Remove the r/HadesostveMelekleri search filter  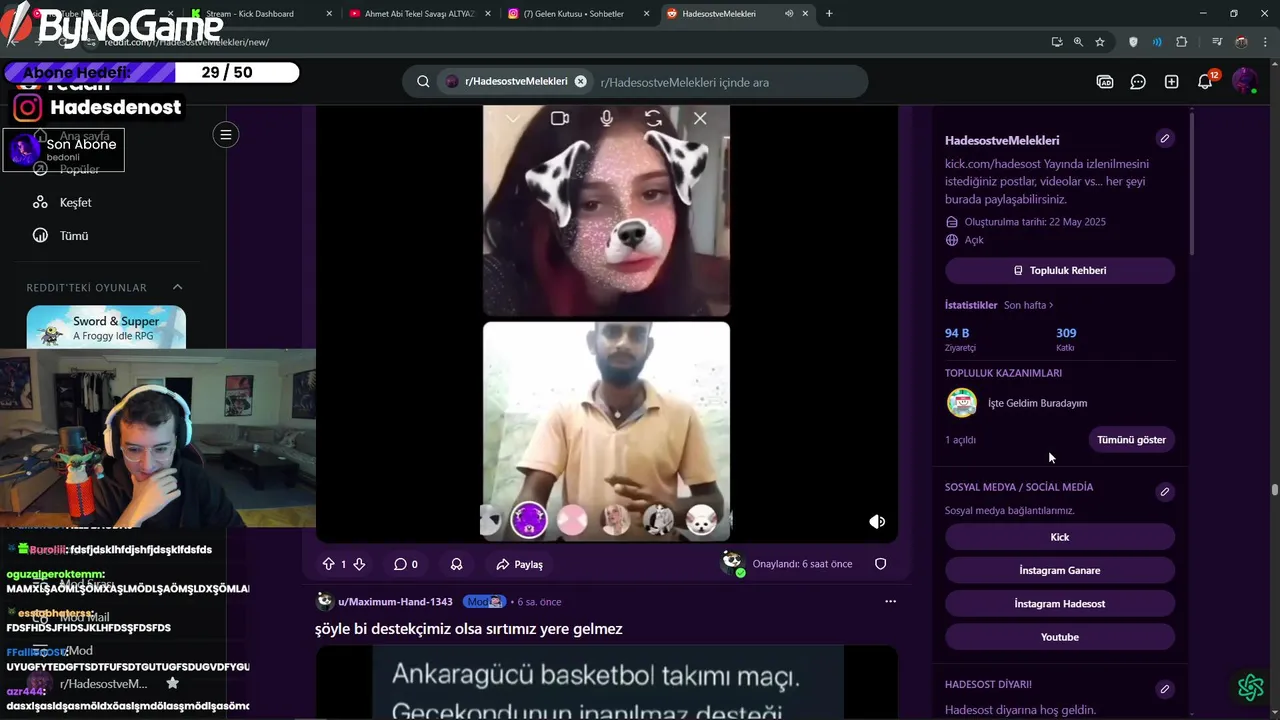[x=580, y=82]
